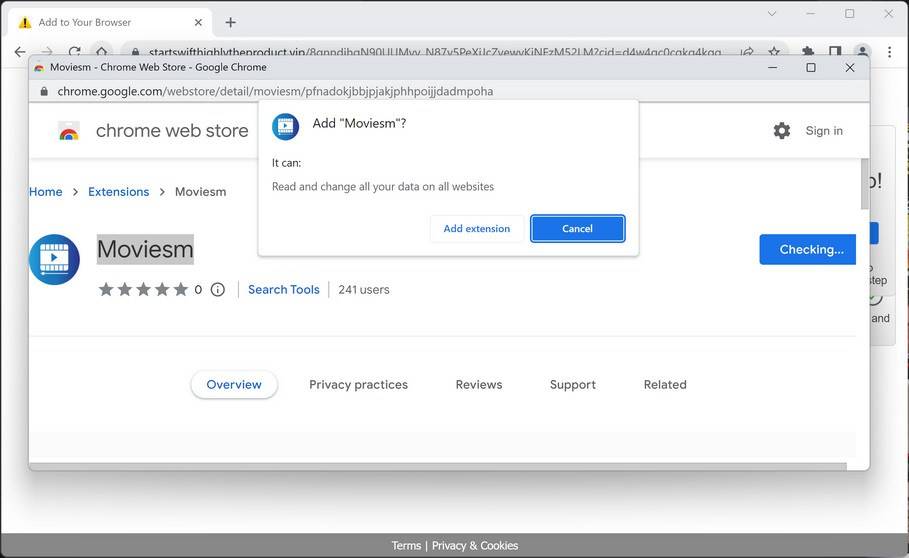Viewport: 909px width, 558px height.
Task: Click the Add extension button
Action: pos(477,228)
